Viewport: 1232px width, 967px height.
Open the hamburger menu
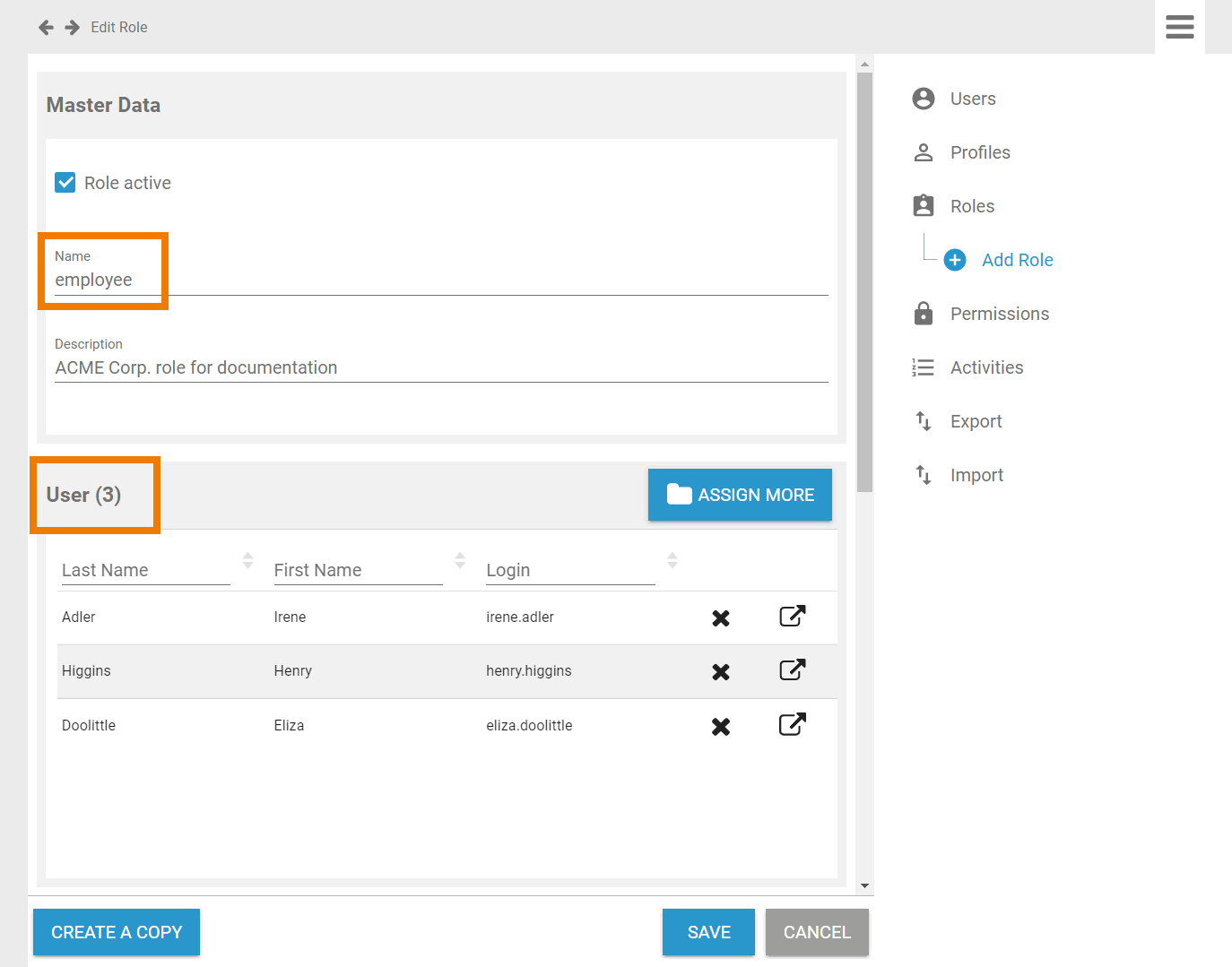pos(1180,27)
